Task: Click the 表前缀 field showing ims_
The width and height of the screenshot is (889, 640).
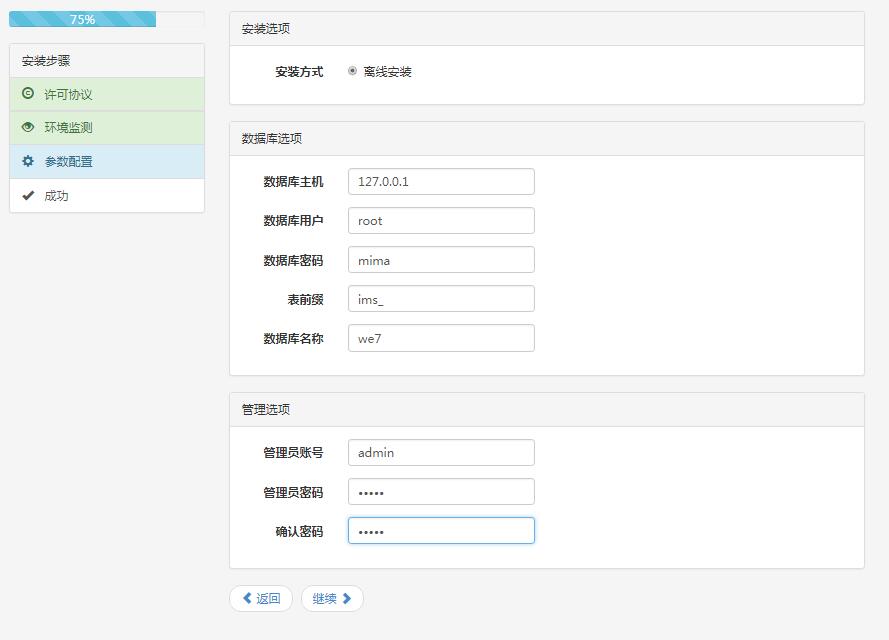Action: (441, 299)
